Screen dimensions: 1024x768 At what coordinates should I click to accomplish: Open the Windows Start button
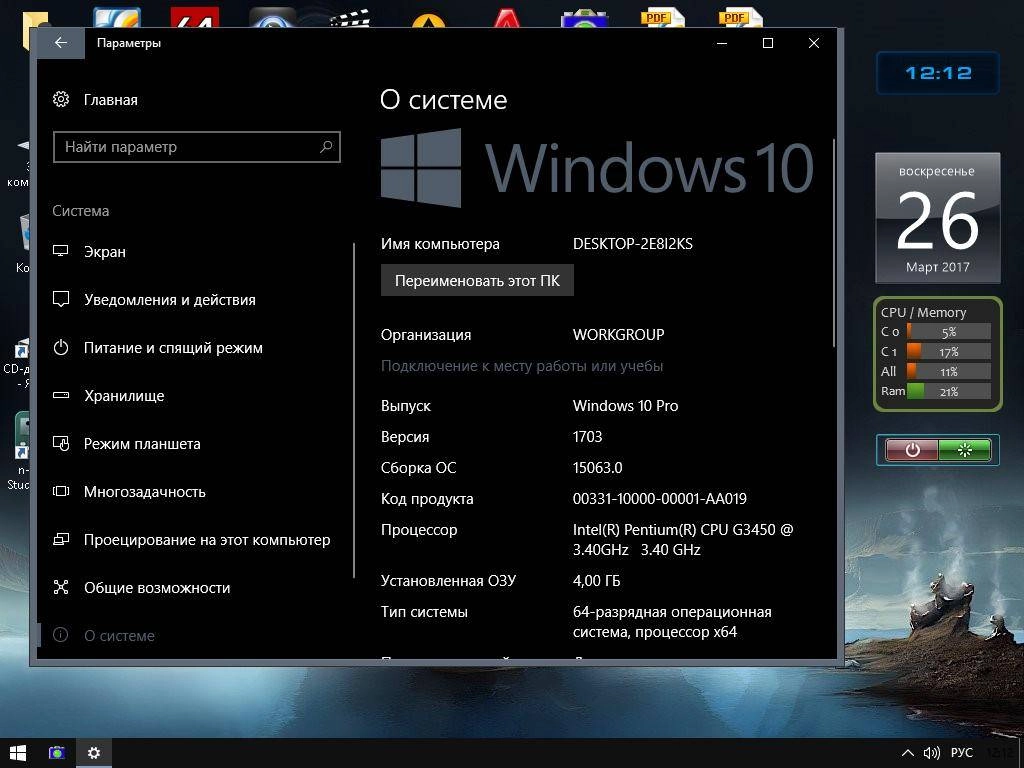(x=18, y=753)
